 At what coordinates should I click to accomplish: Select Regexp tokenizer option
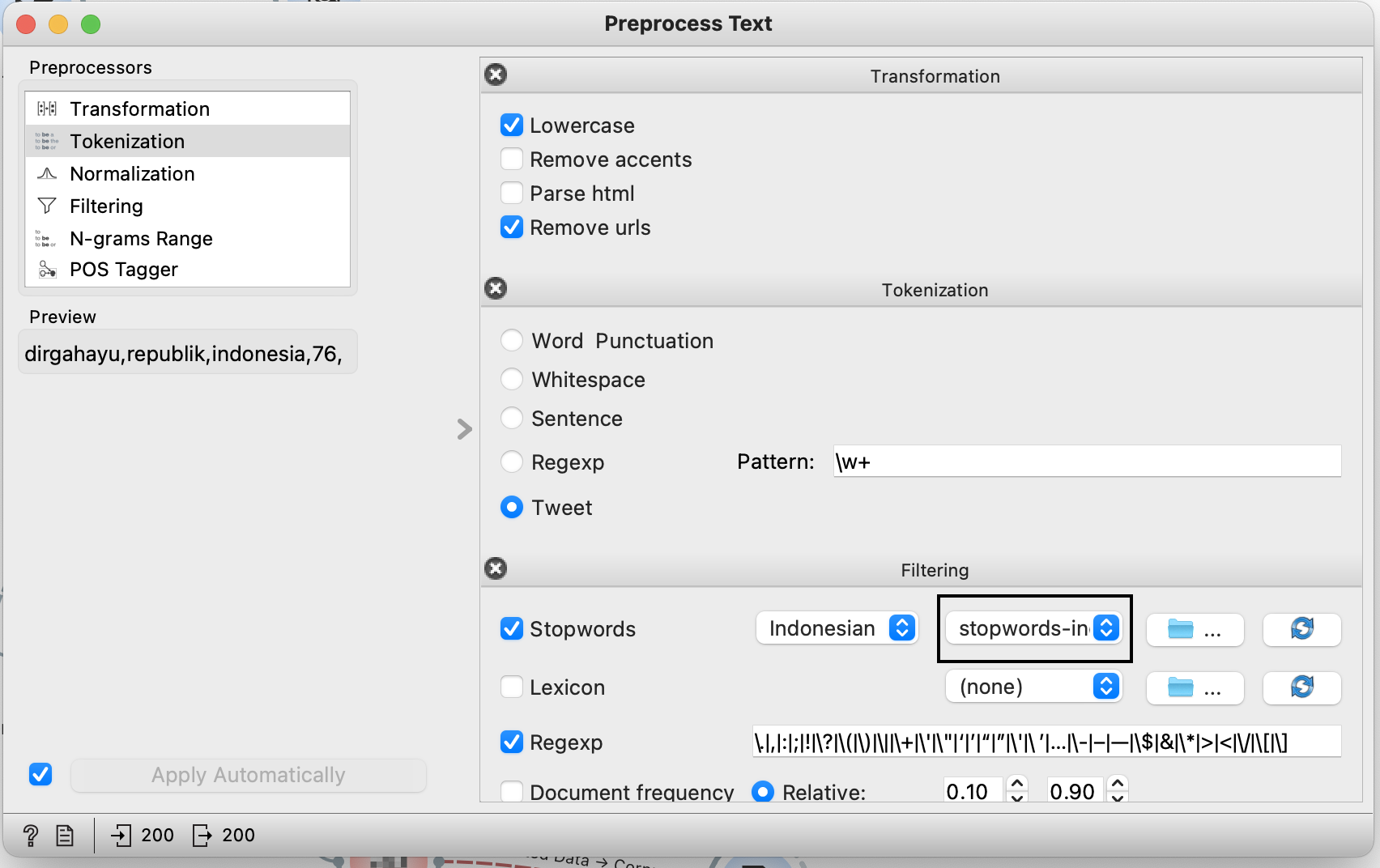coord(512,462)
